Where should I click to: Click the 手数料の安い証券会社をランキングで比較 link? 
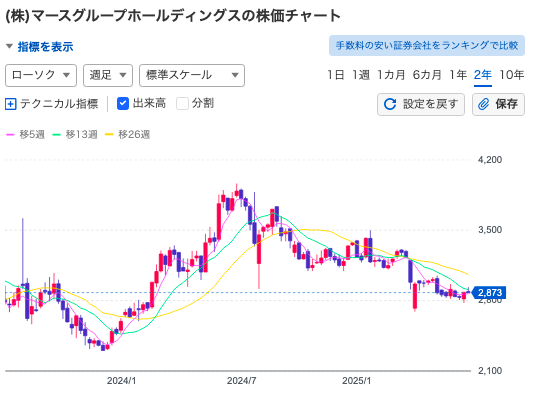tap(427, 45)
